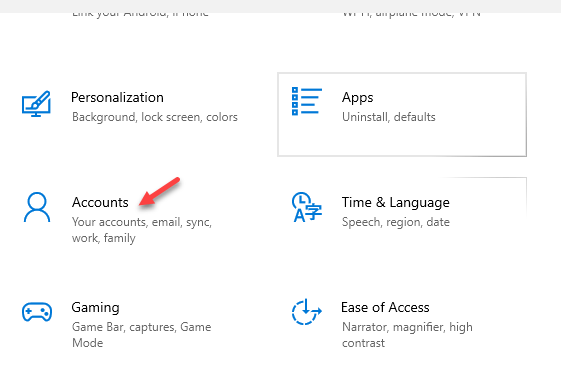Click 'Your accounts, email, sync, work, family' text
561x371 pixels.
coord(142,230)
